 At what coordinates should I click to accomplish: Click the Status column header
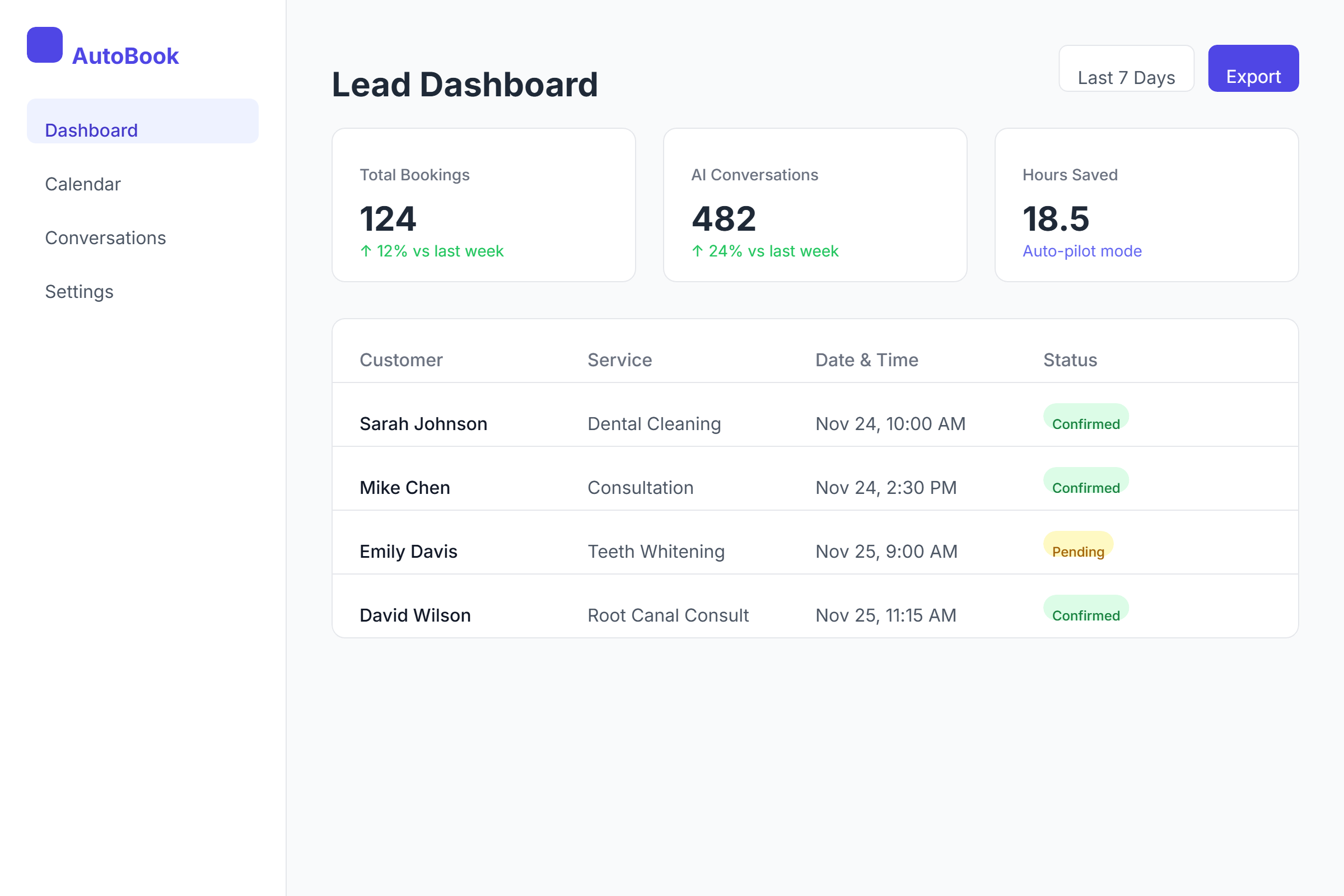(x=1070, y=360)
